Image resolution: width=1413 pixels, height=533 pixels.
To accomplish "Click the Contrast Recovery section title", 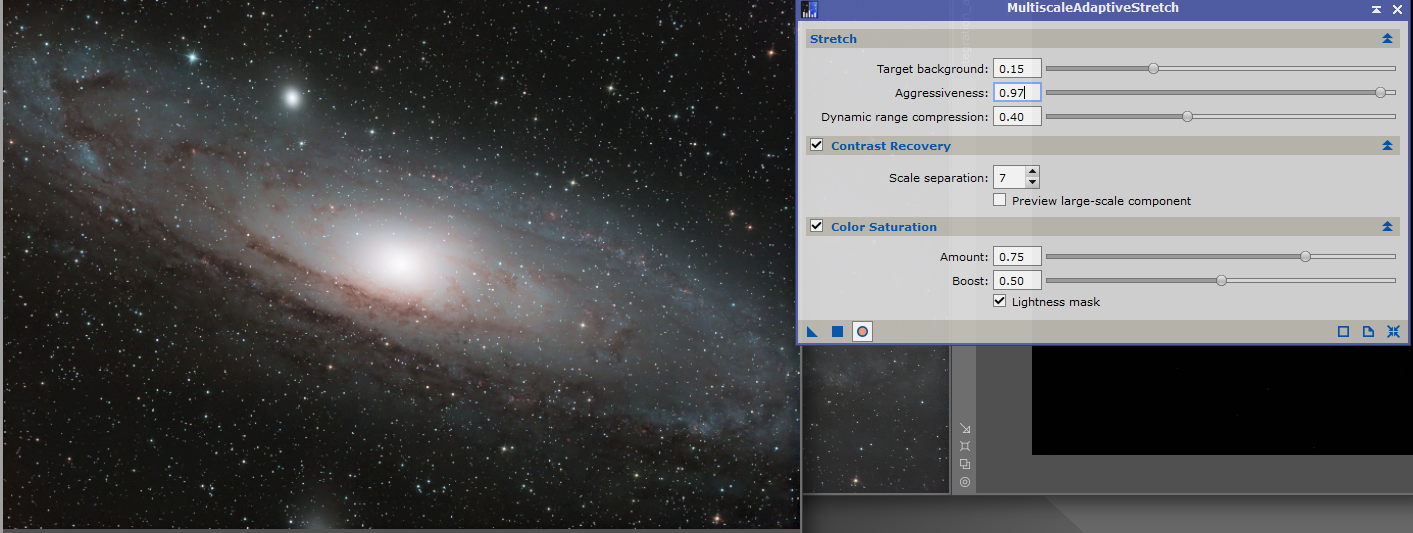I will pos(891,146).
